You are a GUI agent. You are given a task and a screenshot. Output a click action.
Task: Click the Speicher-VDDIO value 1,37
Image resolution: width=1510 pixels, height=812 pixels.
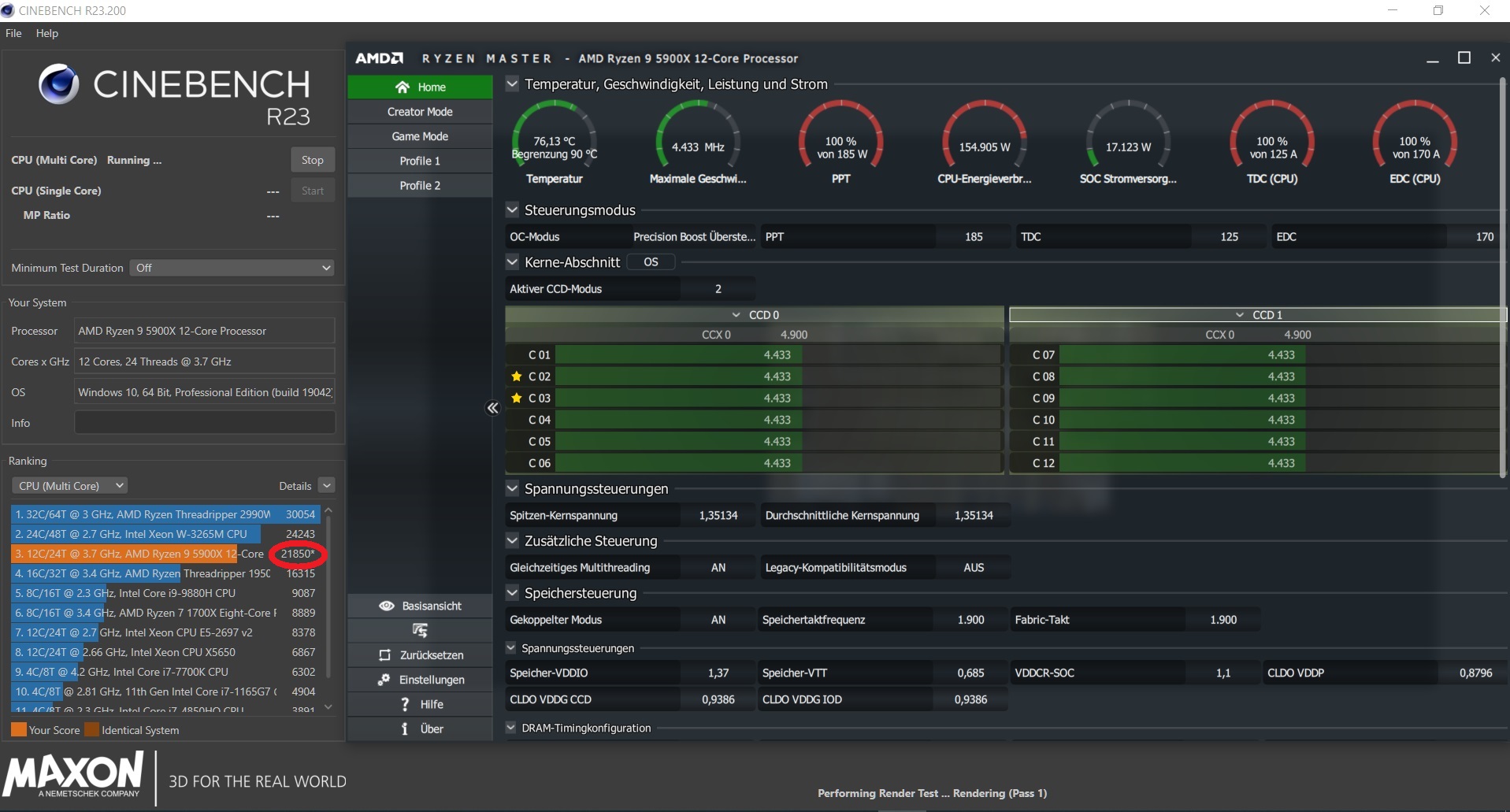tap(718, 673)
